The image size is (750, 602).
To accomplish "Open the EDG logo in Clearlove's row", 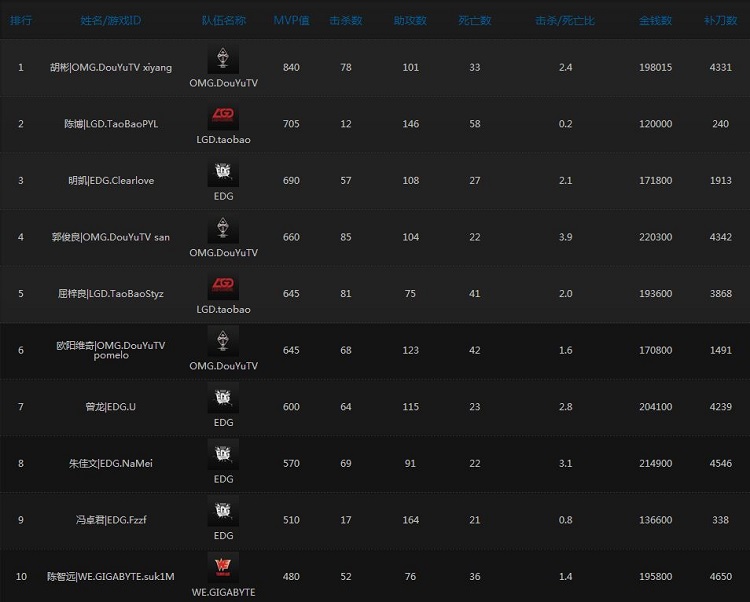I will 223,173.
